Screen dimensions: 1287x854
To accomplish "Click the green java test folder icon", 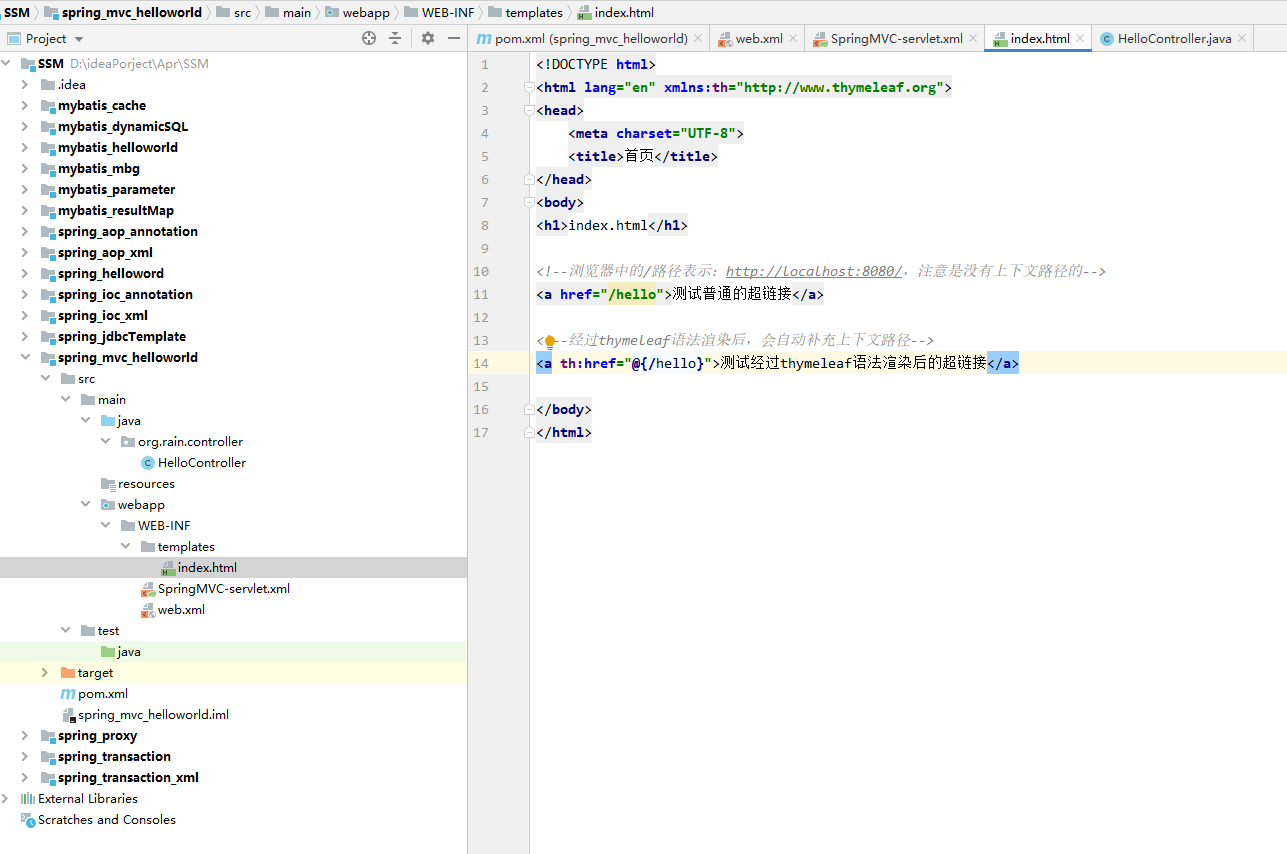I will click(108, 652).
